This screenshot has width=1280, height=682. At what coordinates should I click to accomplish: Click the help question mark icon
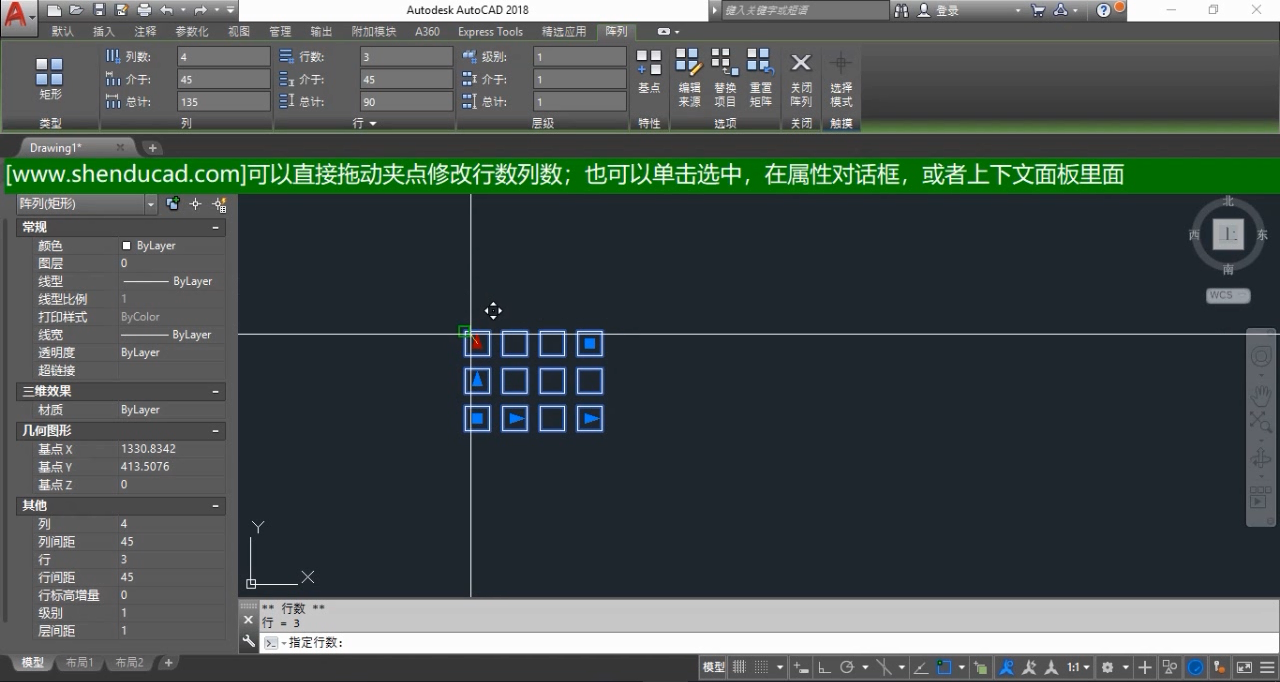pyautogui.click(x=1104, y=10)
